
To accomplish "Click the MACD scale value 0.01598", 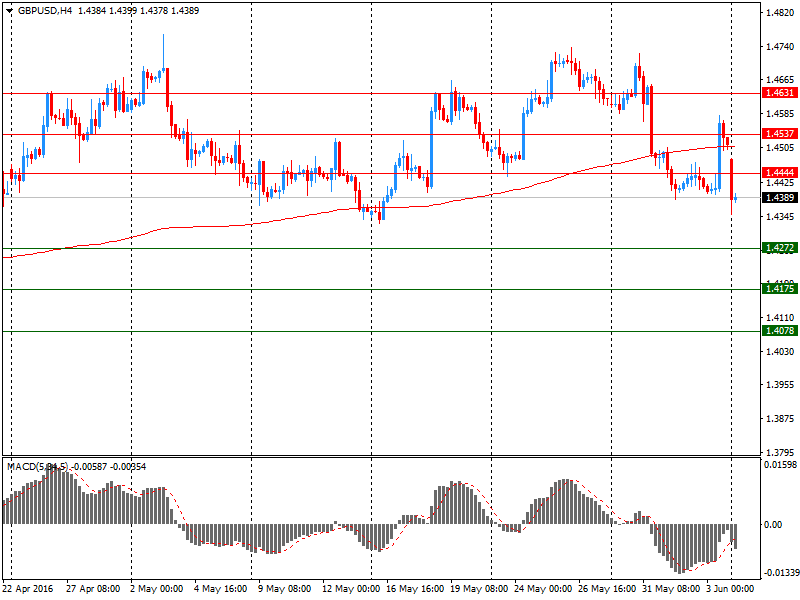I will point(780,465).
